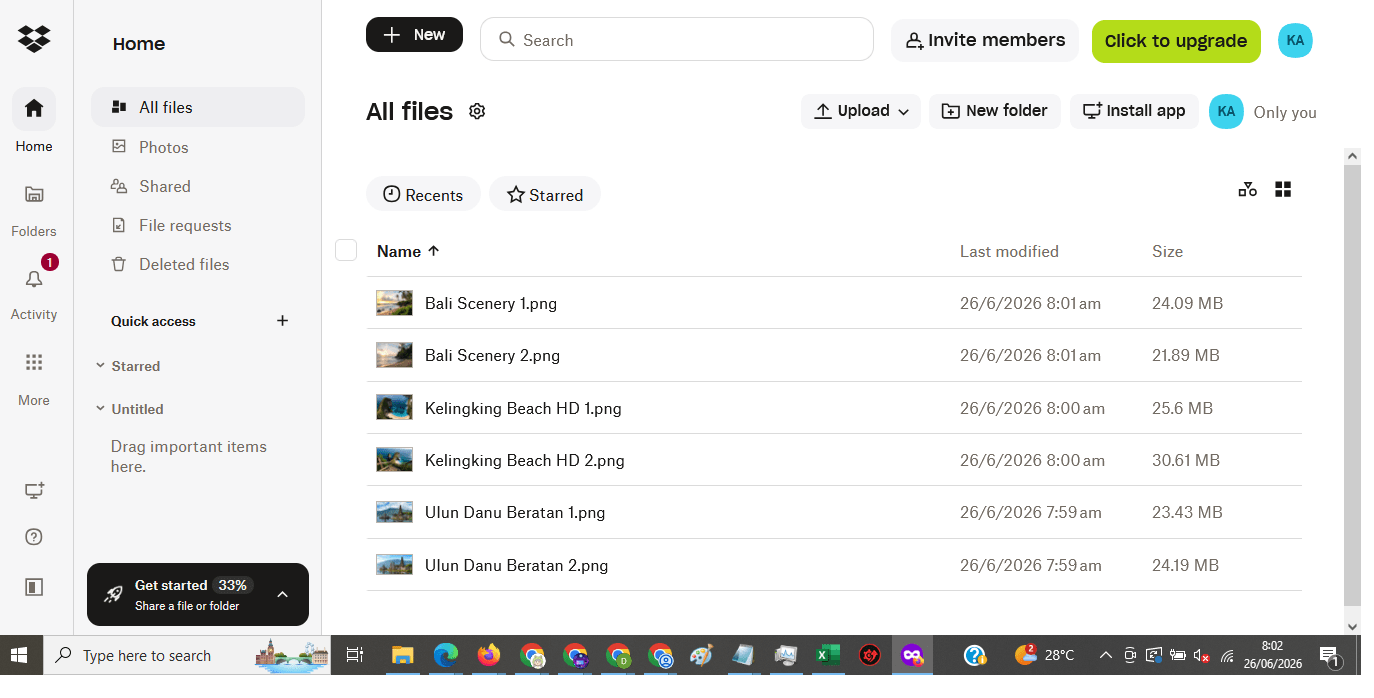
Task: Switch to grid view layout
Action: (x=1283, y=189)
